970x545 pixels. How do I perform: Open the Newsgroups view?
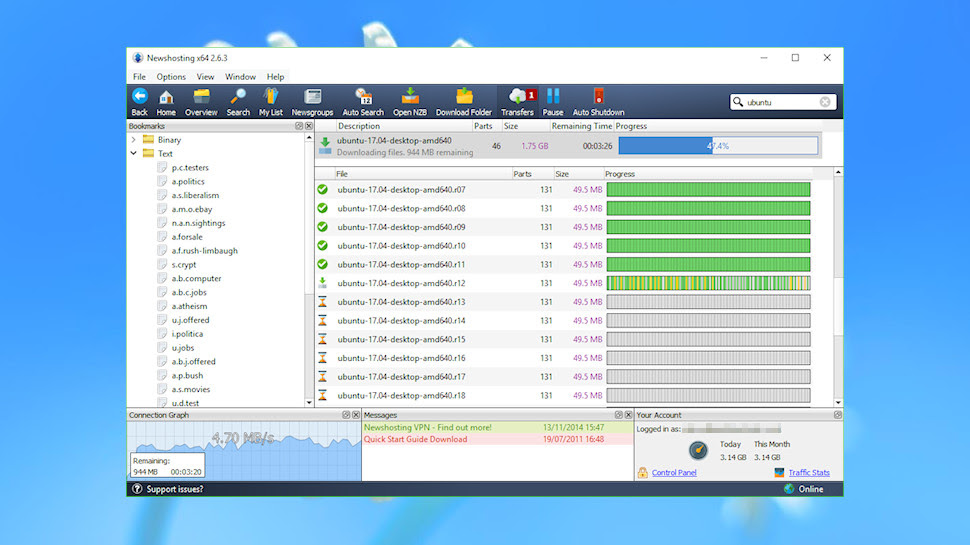(x=312, y=101)
